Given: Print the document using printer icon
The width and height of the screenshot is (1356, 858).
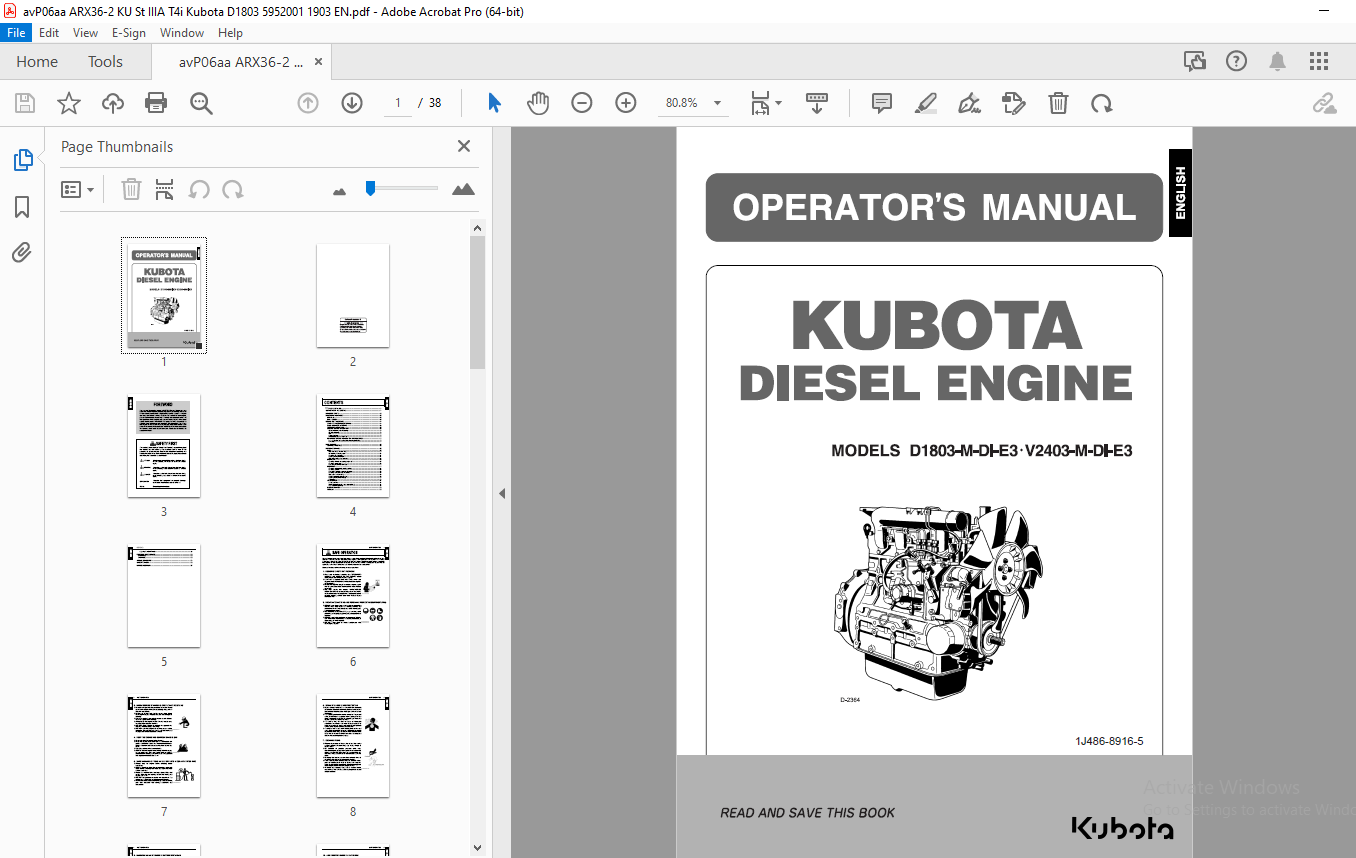Looking at the screenshot, I should click(x=156, y=103).
